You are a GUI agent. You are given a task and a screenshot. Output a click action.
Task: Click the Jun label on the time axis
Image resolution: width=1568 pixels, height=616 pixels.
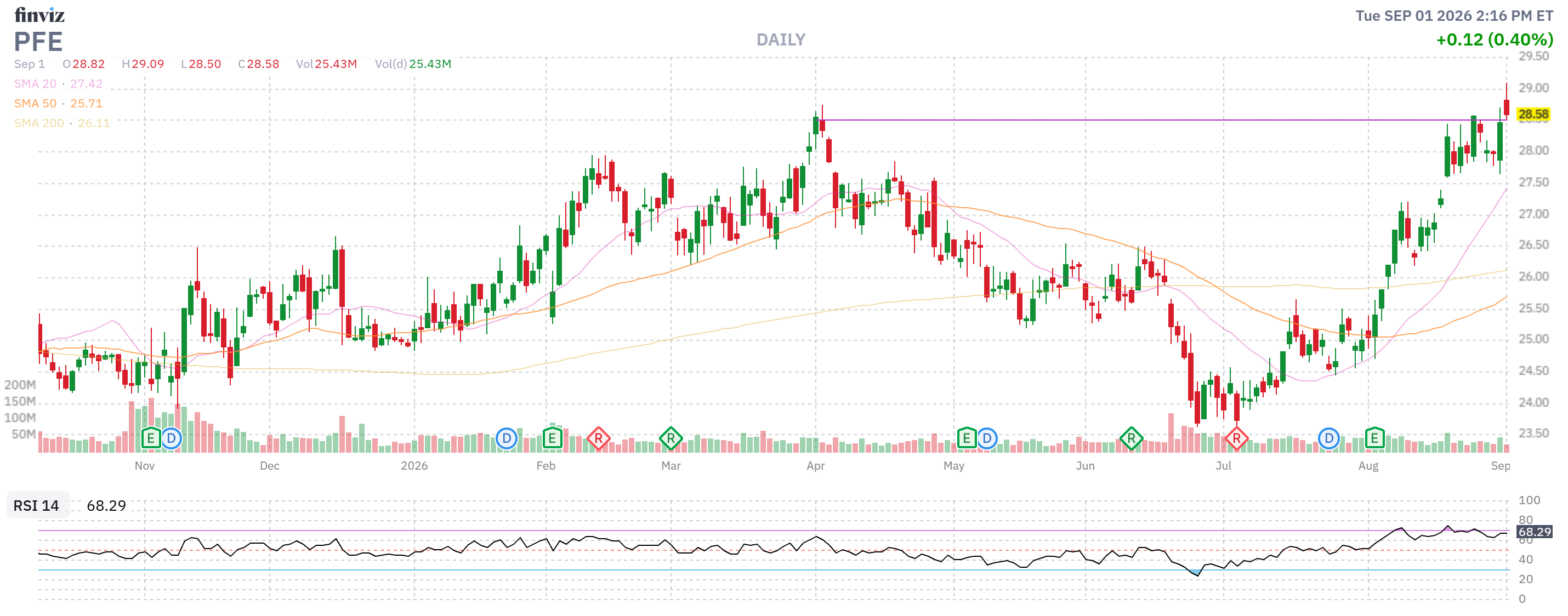click(1086, 466)
